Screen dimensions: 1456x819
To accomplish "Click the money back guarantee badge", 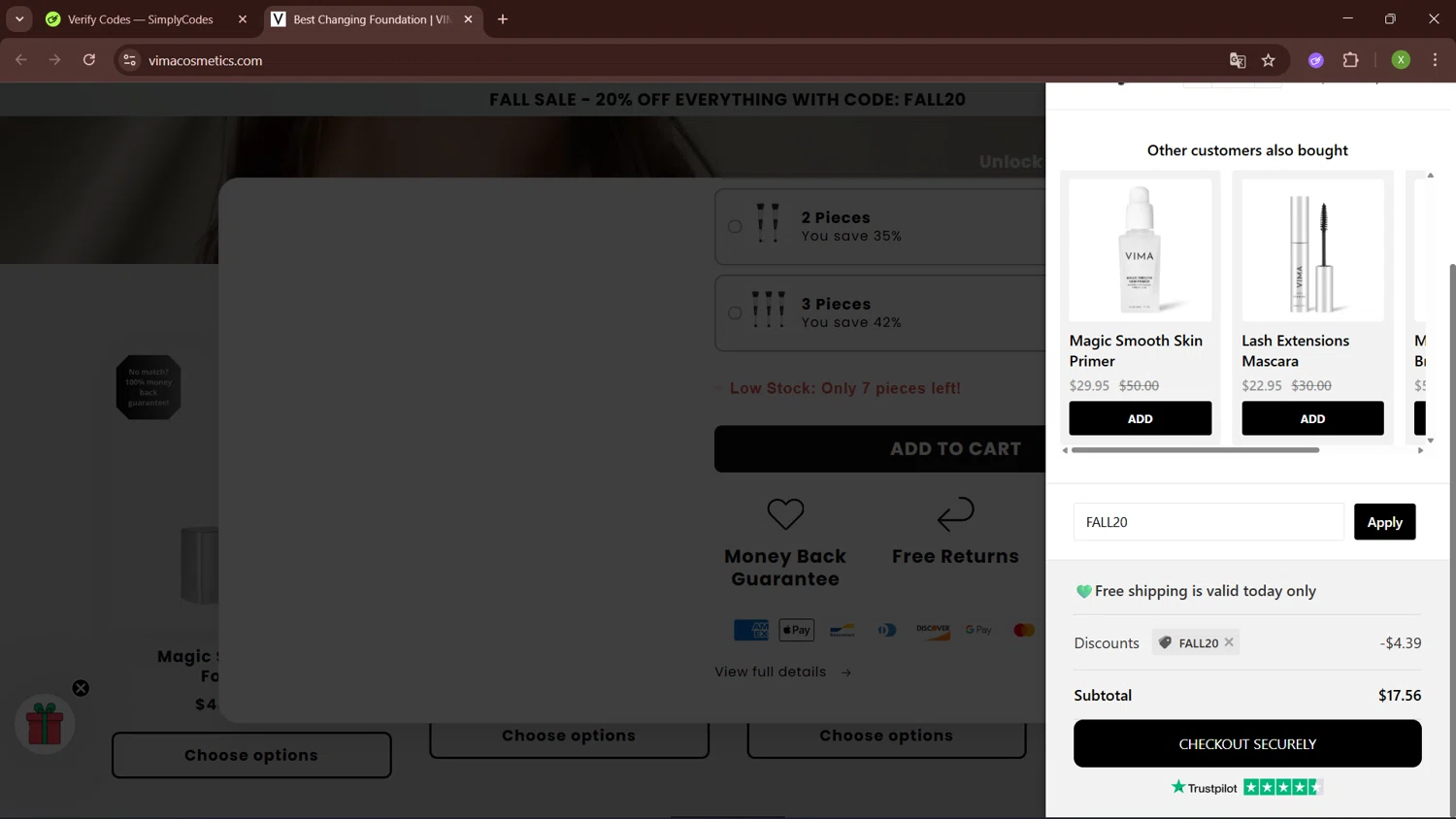I will click(x=149, y=387).
